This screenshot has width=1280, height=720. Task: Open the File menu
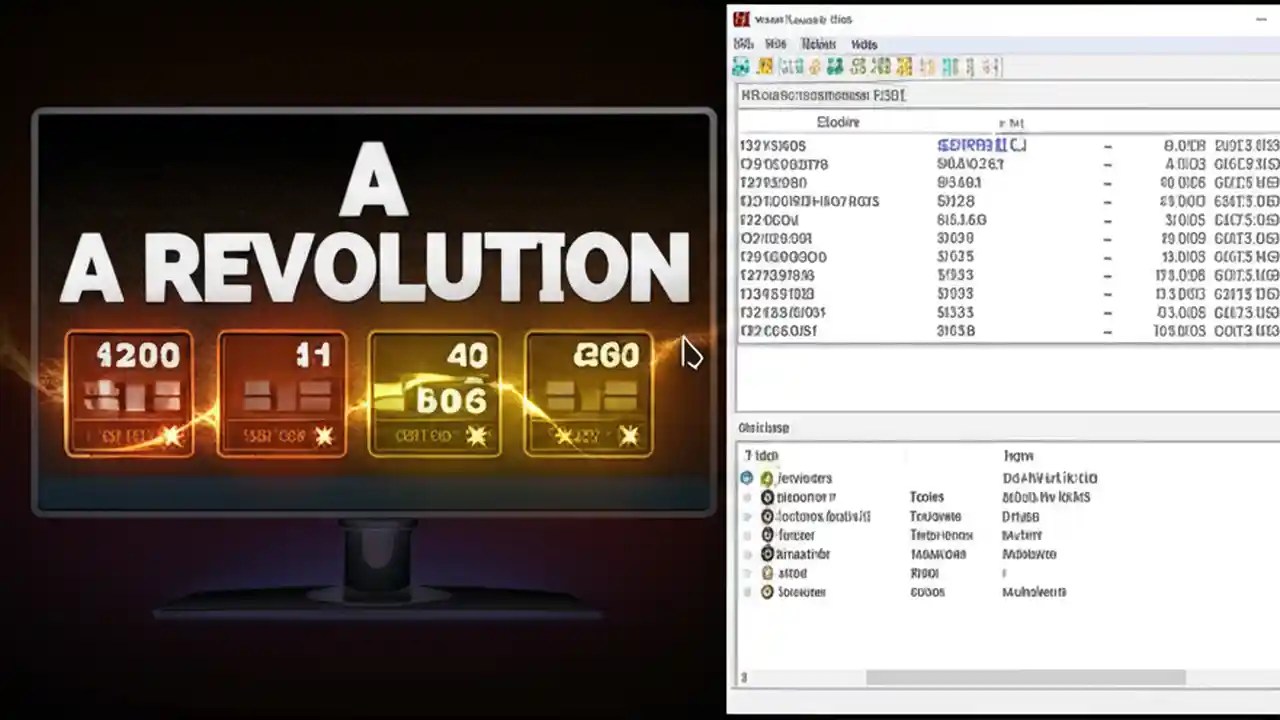(742, 44)
